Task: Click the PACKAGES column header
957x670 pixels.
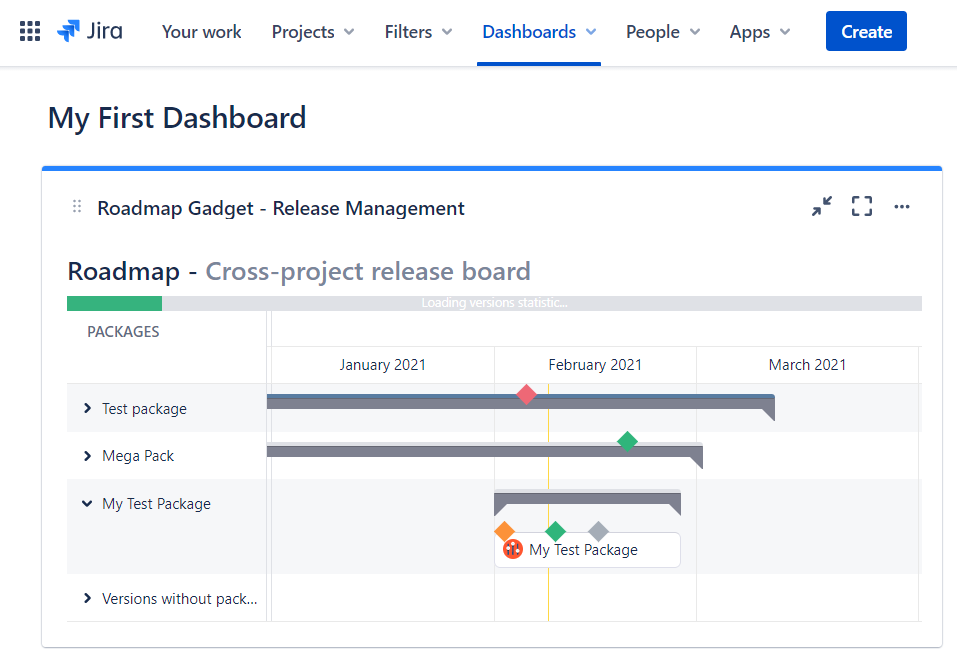Action: coord(123,332)
